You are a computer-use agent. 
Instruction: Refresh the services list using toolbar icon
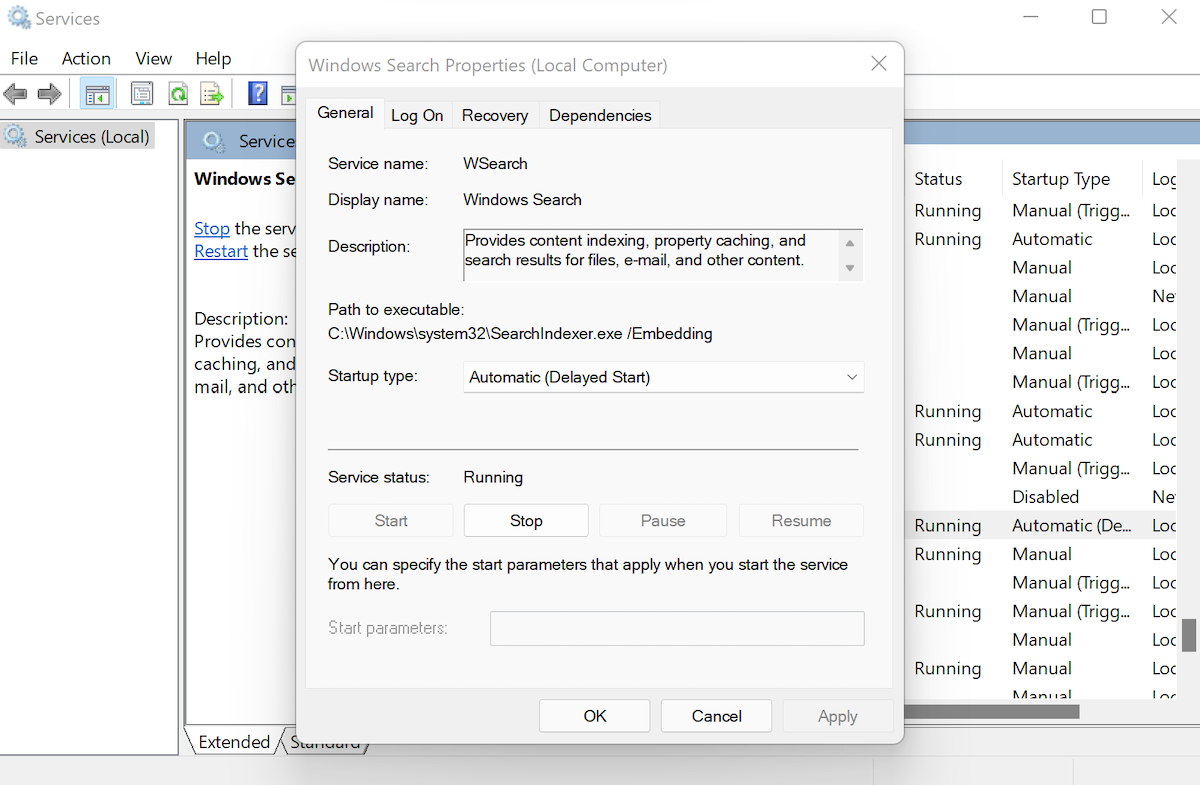[x=178, y=93]
